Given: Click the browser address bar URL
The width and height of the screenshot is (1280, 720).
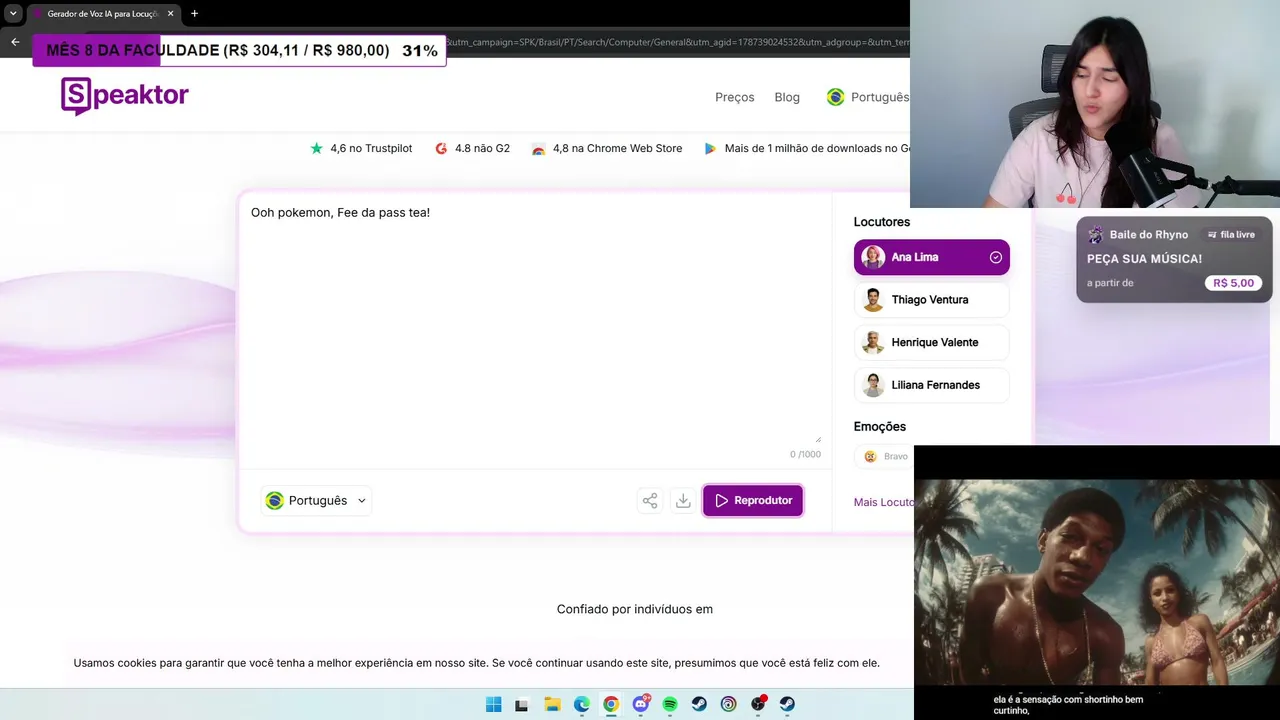Looking at the screenshot, I should coord(678,42).
